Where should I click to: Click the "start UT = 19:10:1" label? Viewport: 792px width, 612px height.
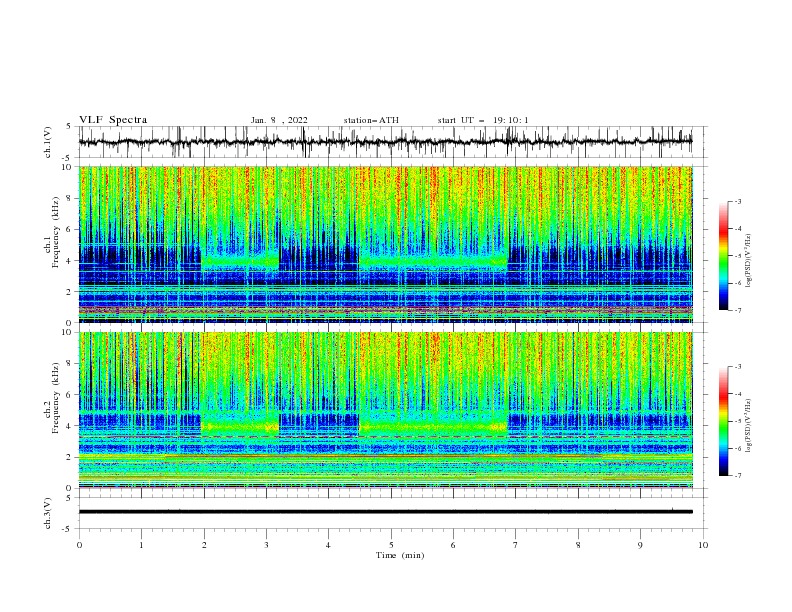(x=483, y=120)
